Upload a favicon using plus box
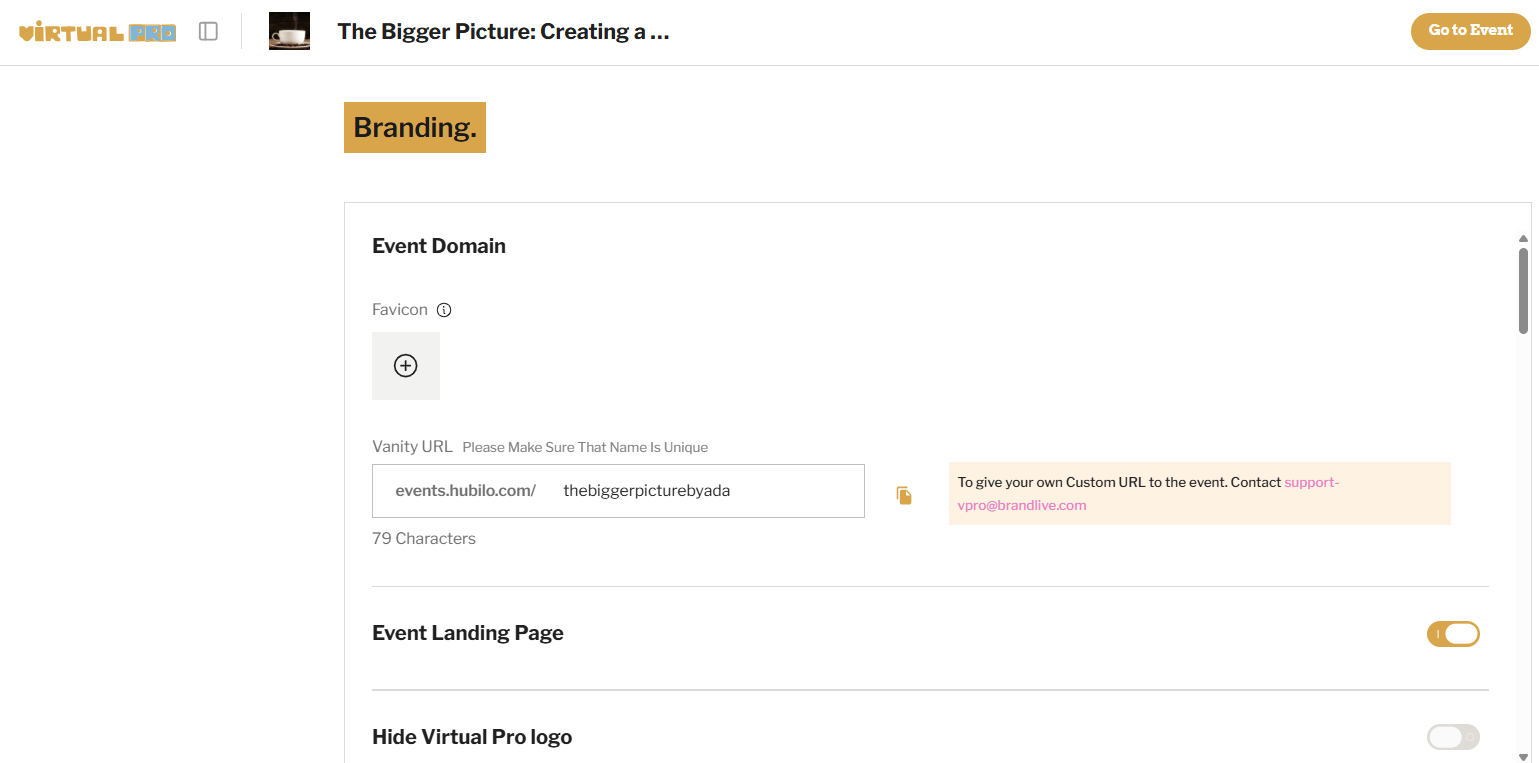The image size is (1539, 763). tap(406, 366)
